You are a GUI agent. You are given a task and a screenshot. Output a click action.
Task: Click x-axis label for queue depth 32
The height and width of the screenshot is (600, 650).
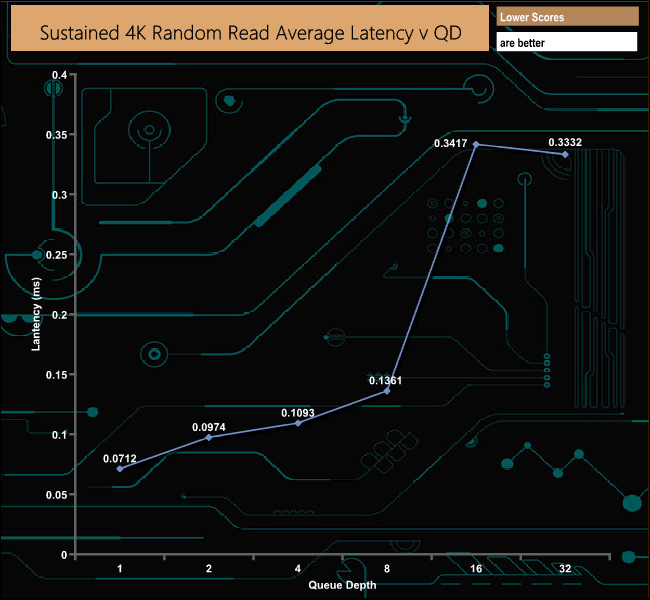pyautogui.click(x=565, y=568)
